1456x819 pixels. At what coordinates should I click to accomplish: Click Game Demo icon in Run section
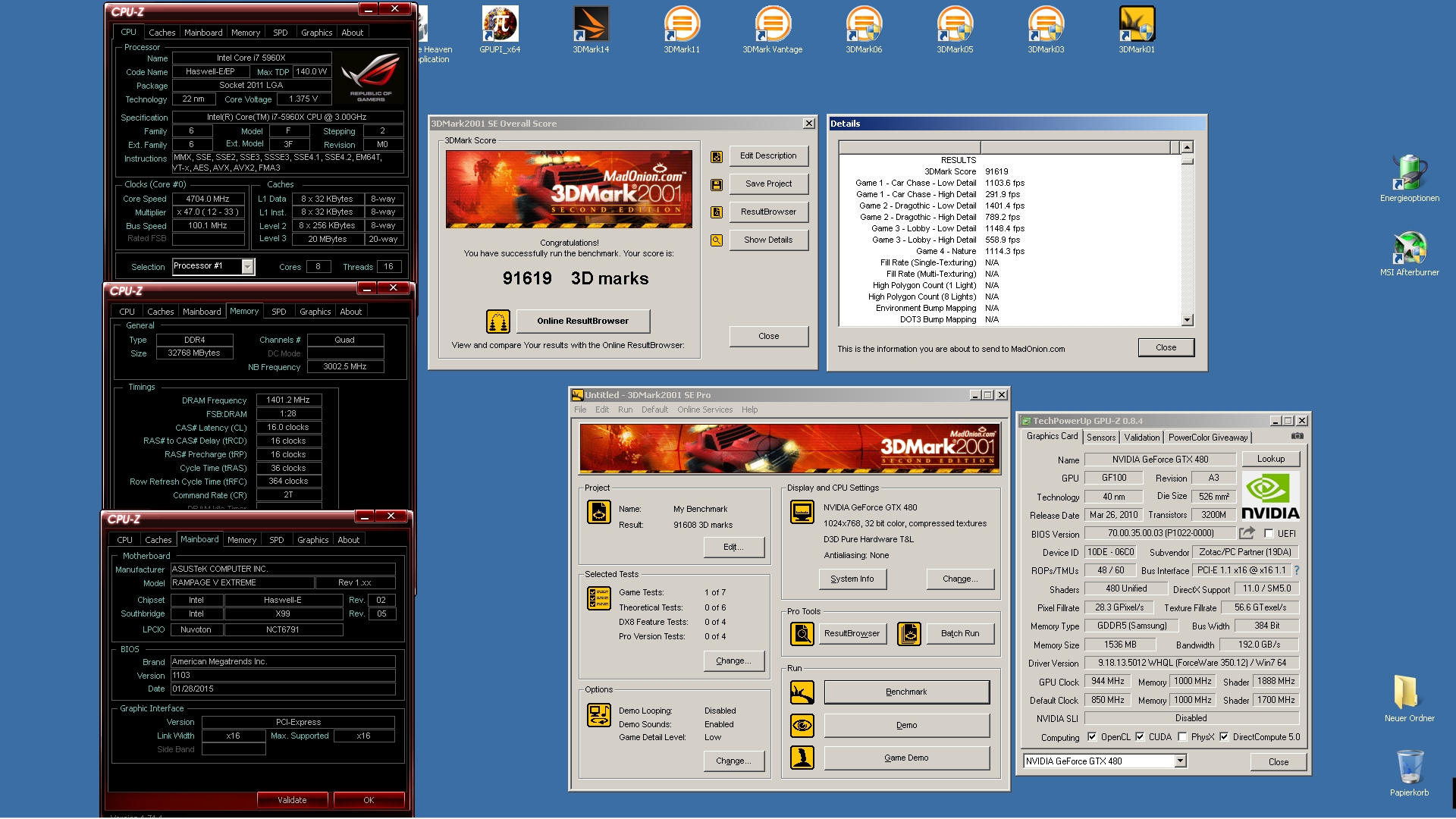[x=802, y=758]
